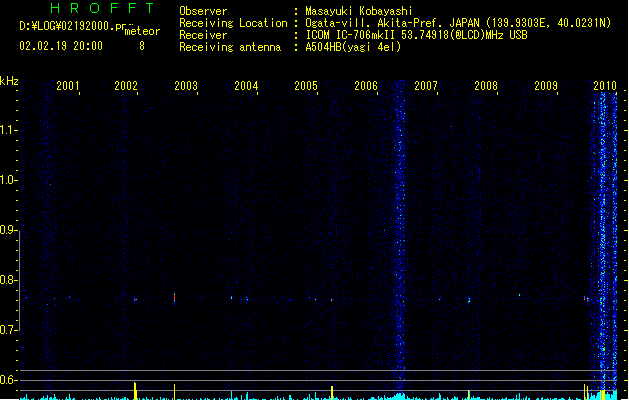Click time marker 2002

click(126, 86)
